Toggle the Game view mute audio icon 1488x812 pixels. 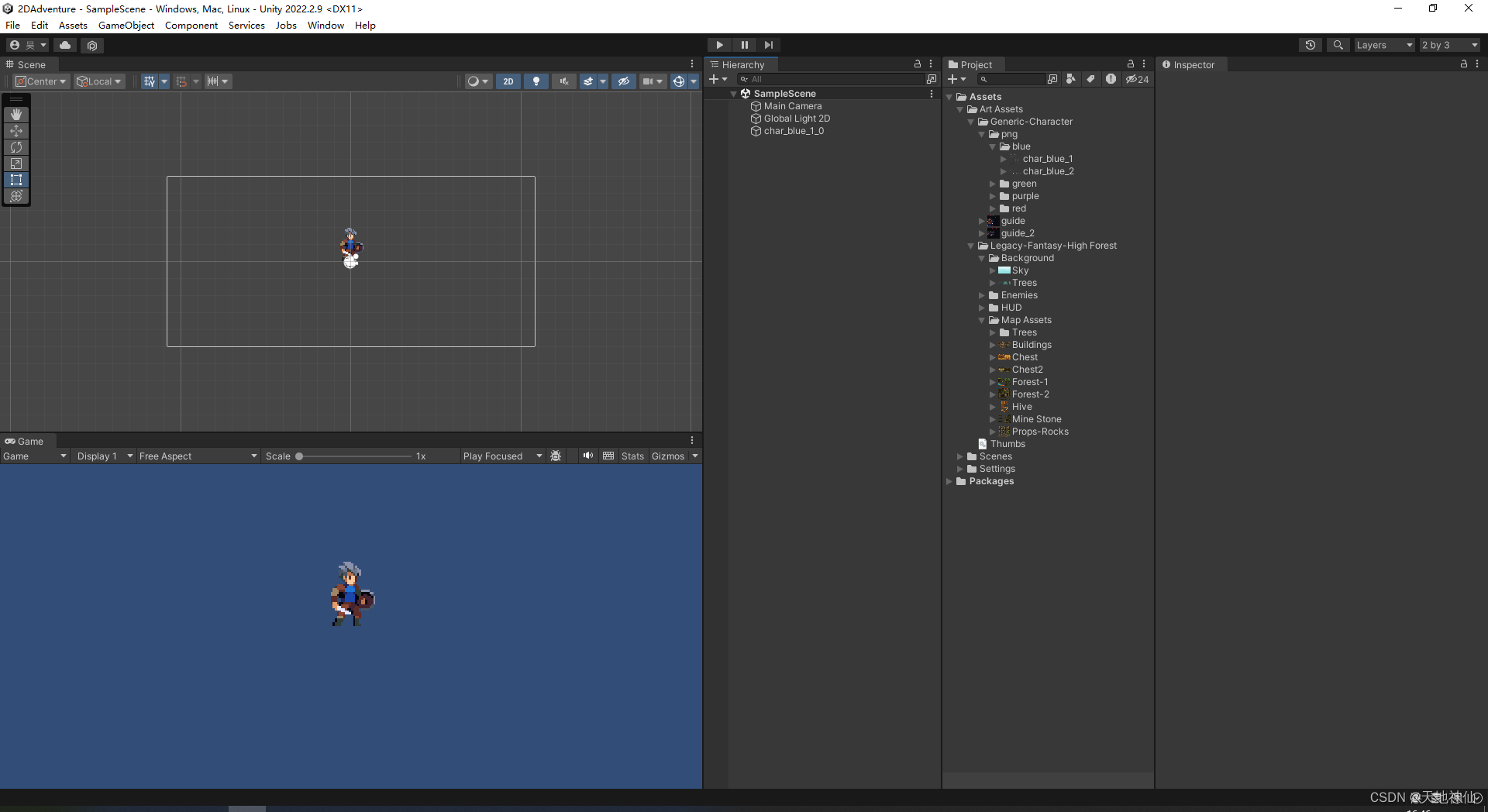click(x=588, y=456)
